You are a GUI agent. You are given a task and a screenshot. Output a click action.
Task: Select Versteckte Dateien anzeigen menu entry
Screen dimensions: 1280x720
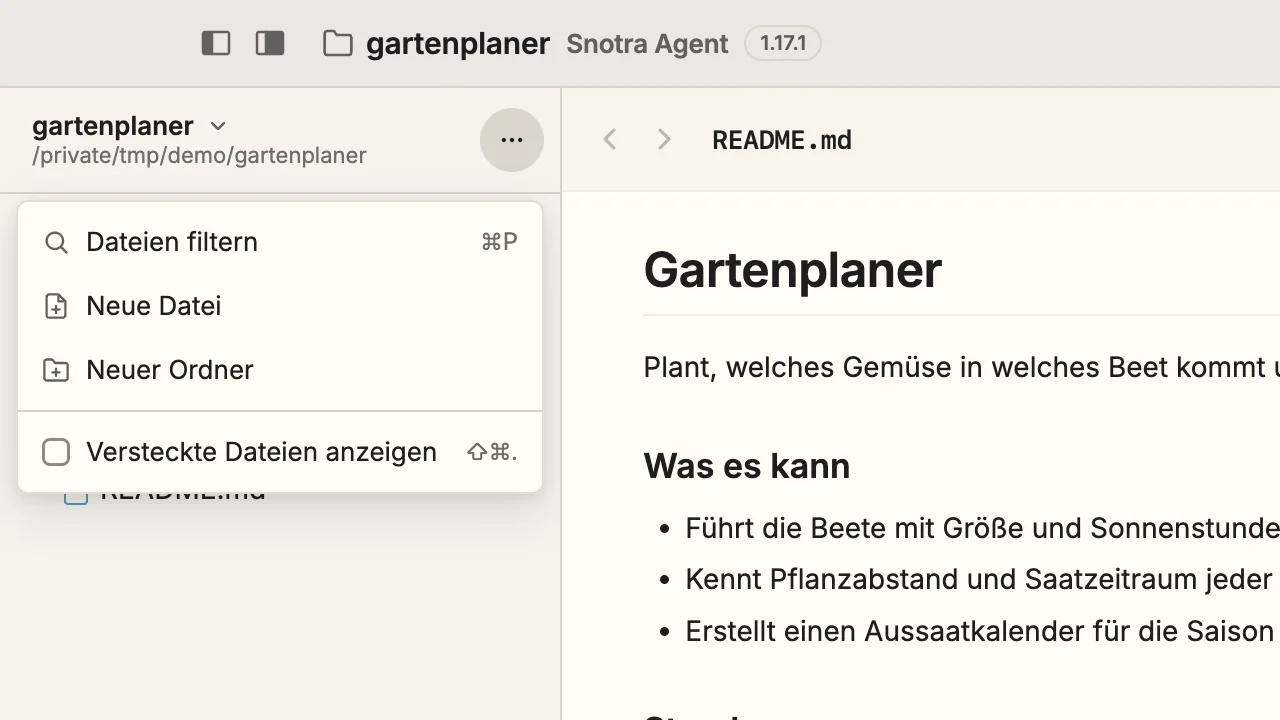280,452
